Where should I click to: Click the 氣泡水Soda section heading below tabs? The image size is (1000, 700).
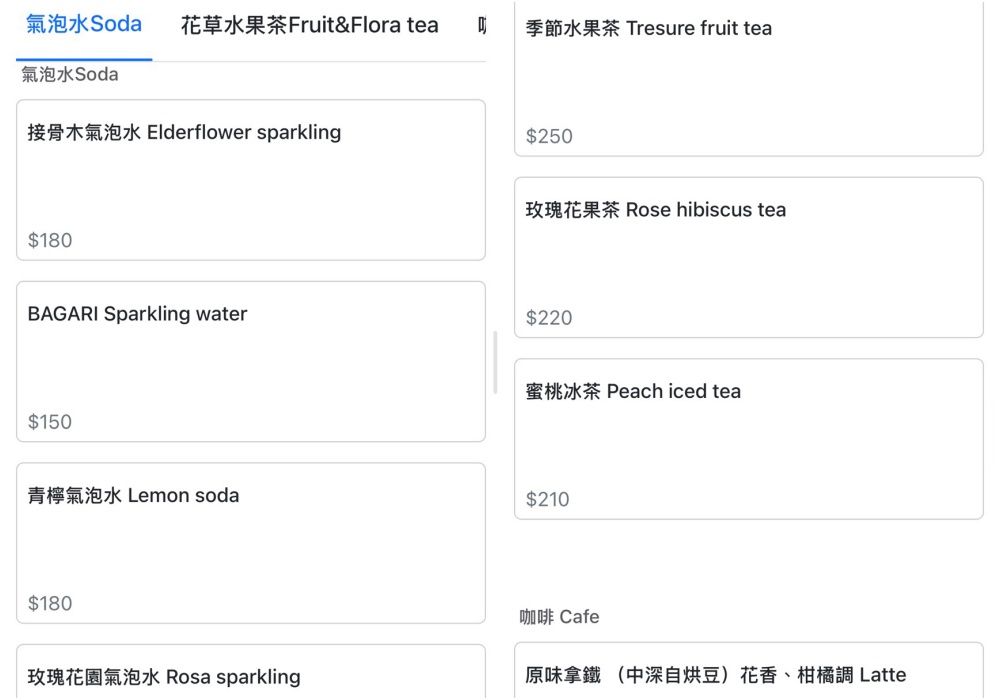click(x=70, y=75)
